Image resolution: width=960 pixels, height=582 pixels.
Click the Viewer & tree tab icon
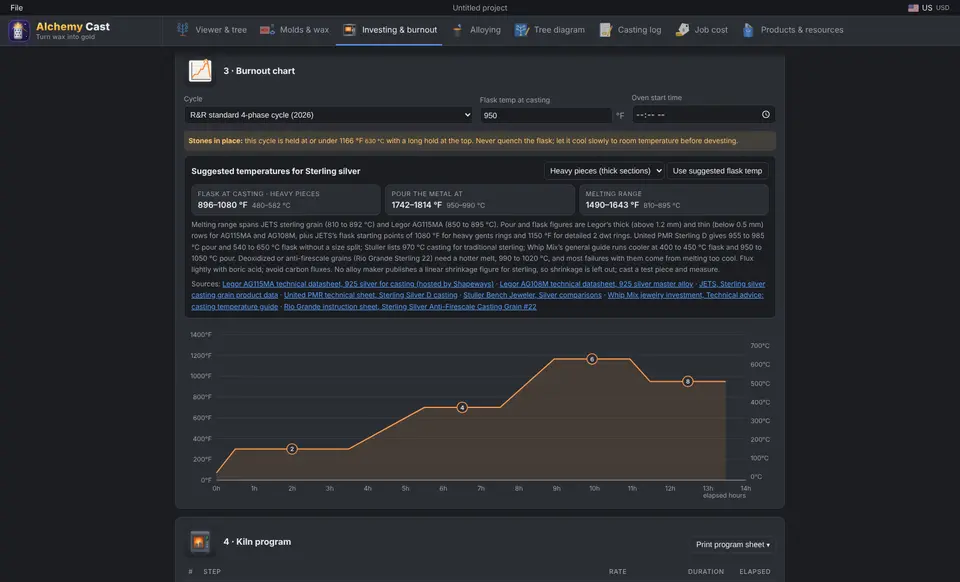click(182, 29)
